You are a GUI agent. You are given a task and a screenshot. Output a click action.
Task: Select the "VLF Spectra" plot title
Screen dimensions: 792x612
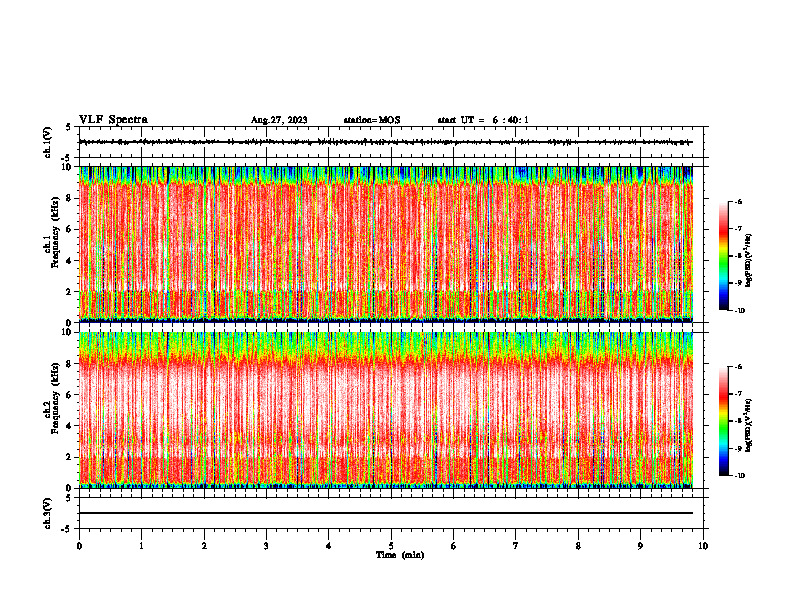(113, 120)
